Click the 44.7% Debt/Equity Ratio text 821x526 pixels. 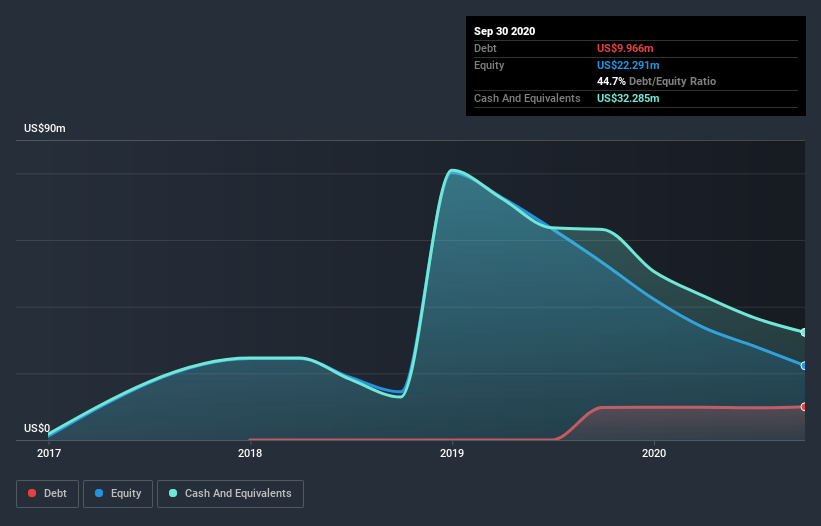point(657,82)
